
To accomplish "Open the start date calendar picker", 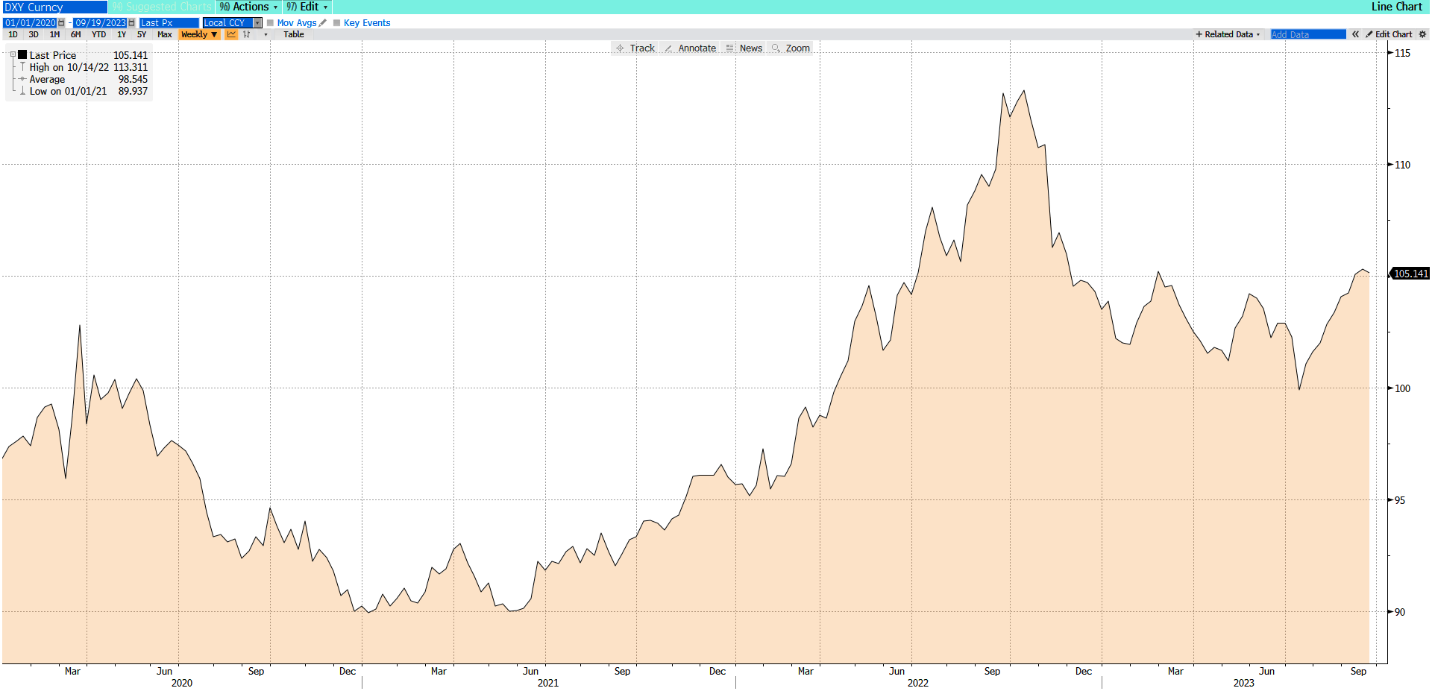I will coord(62,22).
